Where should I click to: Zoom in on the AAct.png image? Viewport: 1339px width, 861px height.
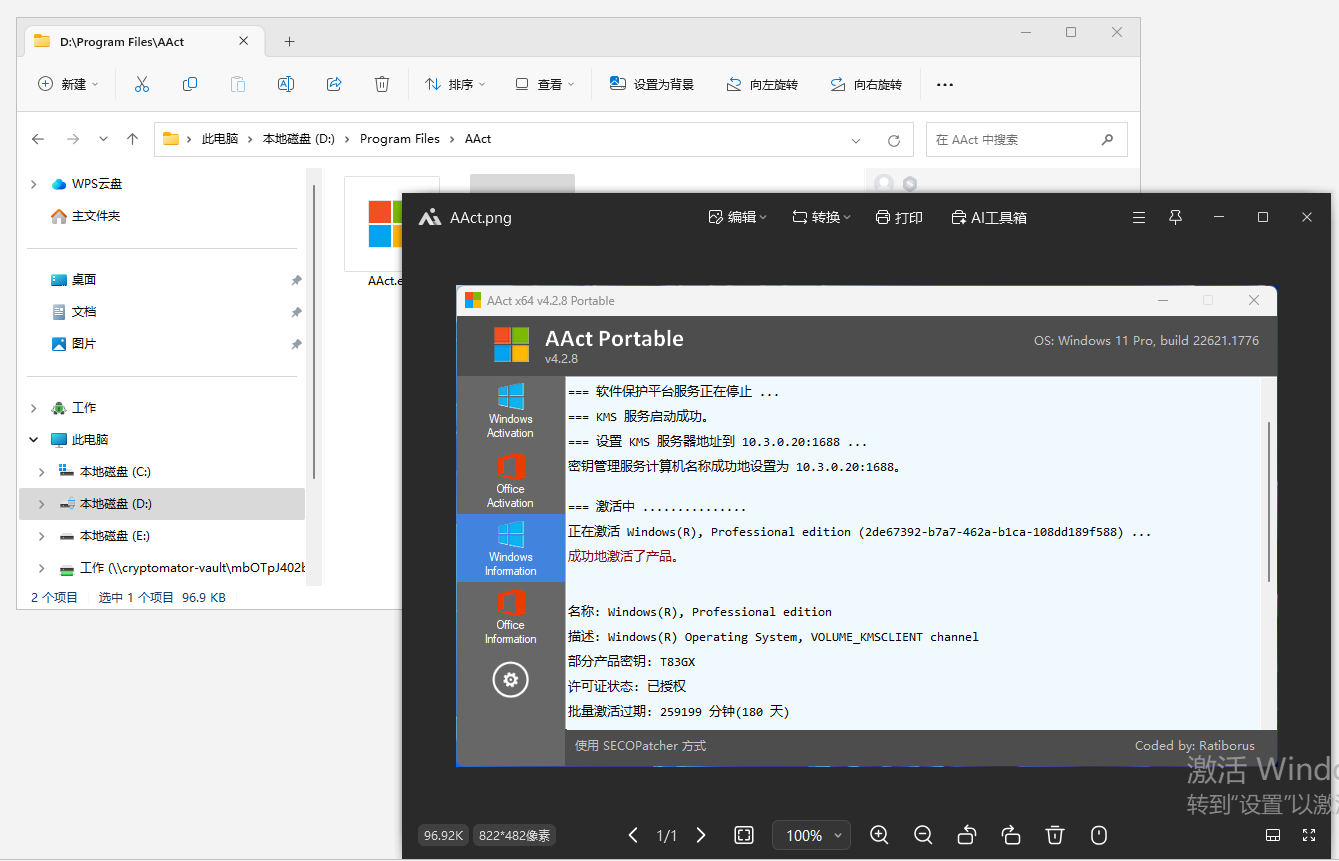[x=879, y=835]
